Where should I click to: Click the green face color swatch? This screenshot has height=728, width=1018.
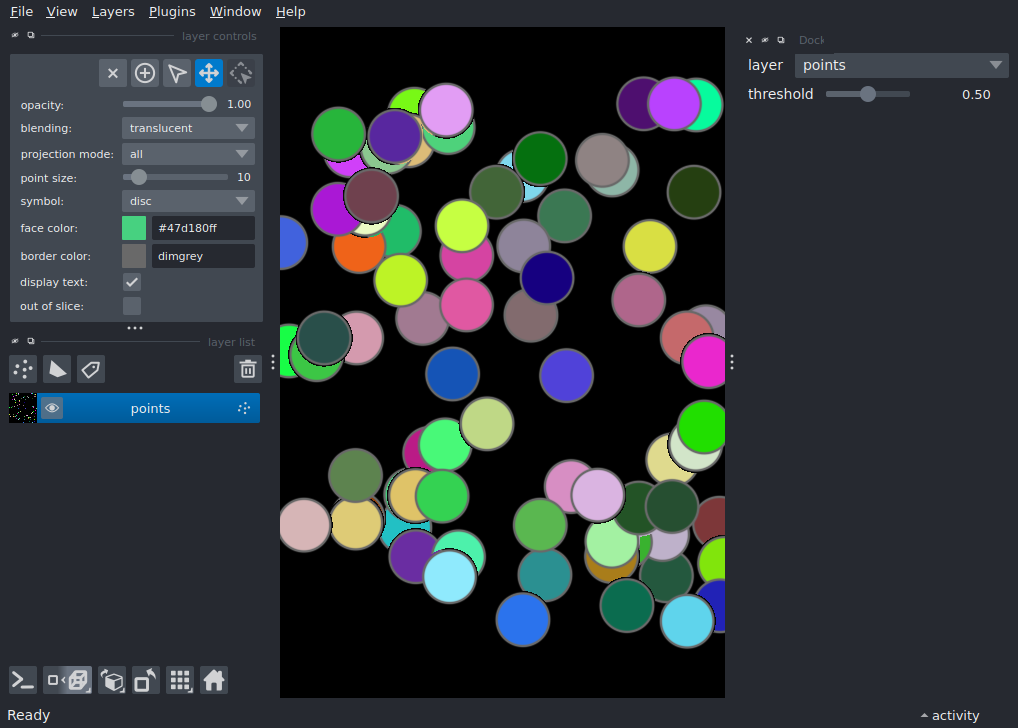[x=134, y=228]
